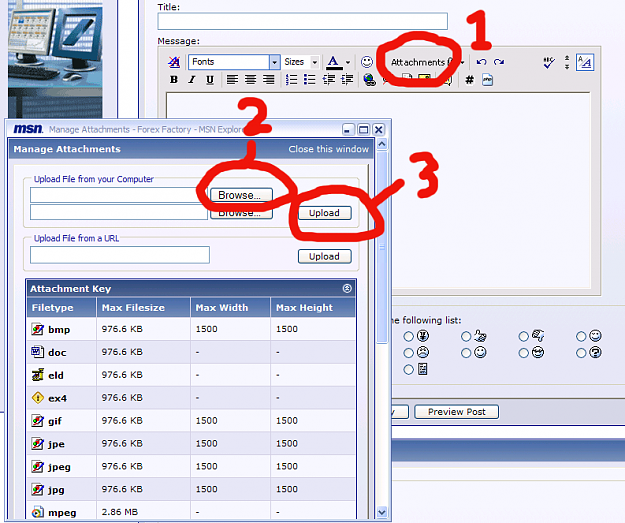Wrap selection in CODE tags (# icon)
The width and height of the screenshot is (625, 523).
[x=470, y=80]
